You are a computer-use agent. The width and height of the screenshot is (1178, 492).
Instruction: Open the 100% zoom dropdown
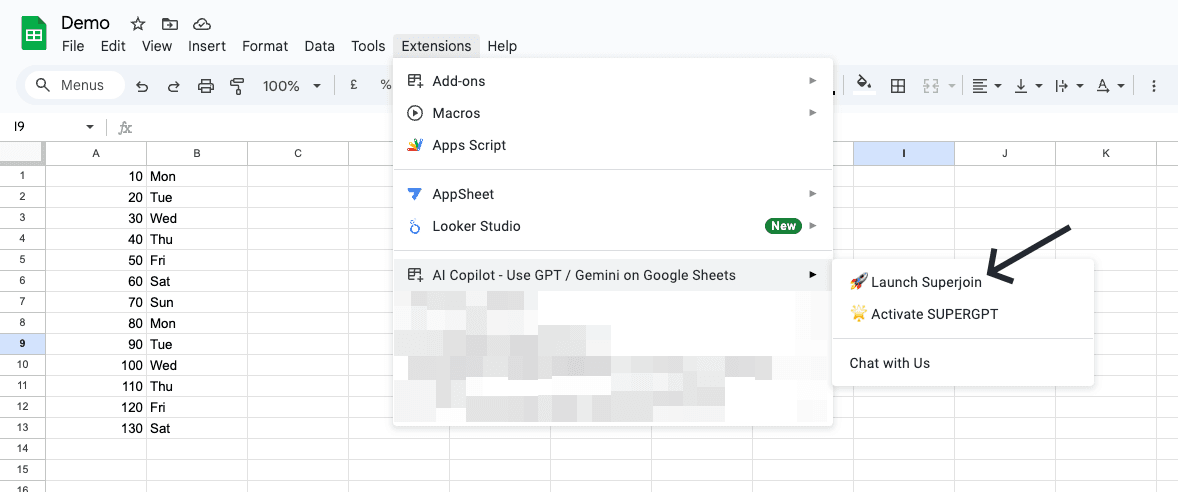(292, 86)
